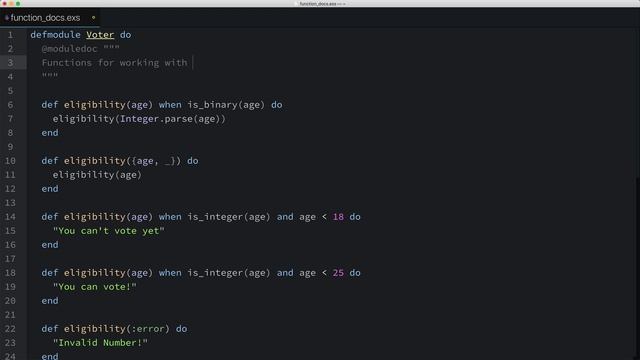The image size is (640, 360).
Task: Click the number 25 on line 18
Action: coord(338,273)
